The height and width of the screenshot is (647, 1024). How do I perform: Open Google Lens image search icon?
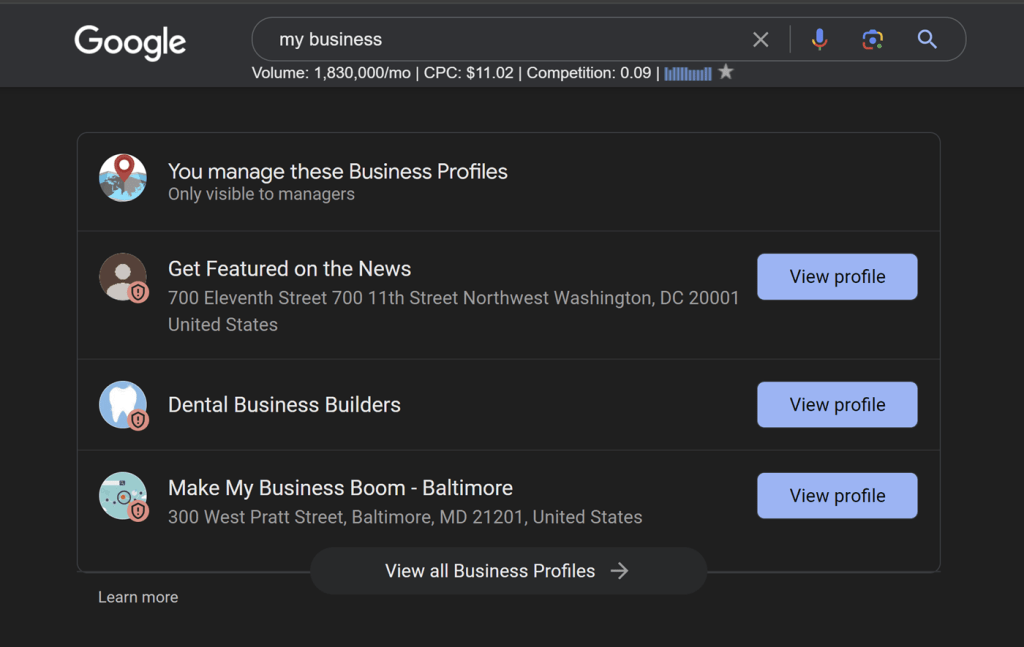coord(873,40)
